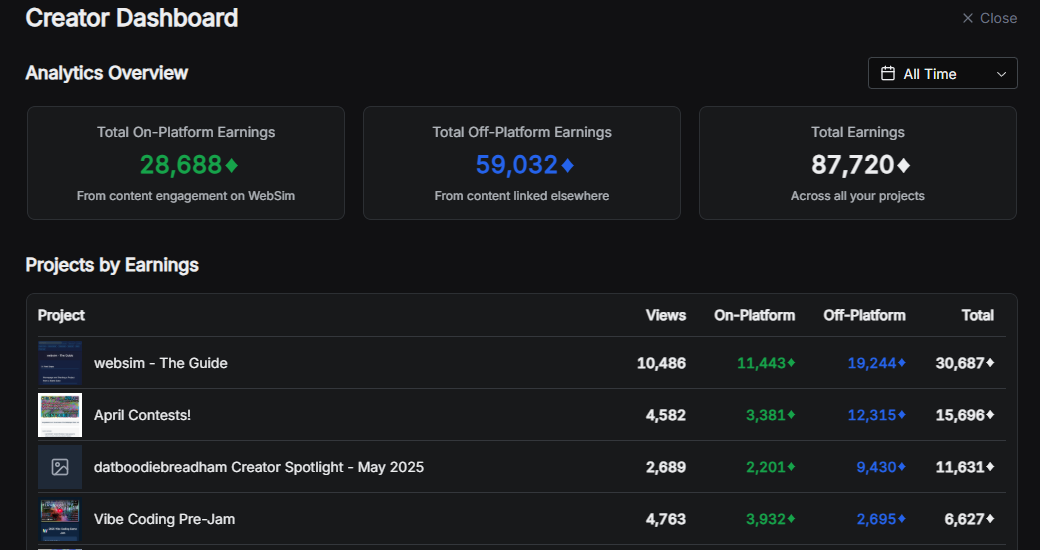Open websim - The Guide thumbnail
Viewport: 1040px width, 550px height.
(60, 363)
